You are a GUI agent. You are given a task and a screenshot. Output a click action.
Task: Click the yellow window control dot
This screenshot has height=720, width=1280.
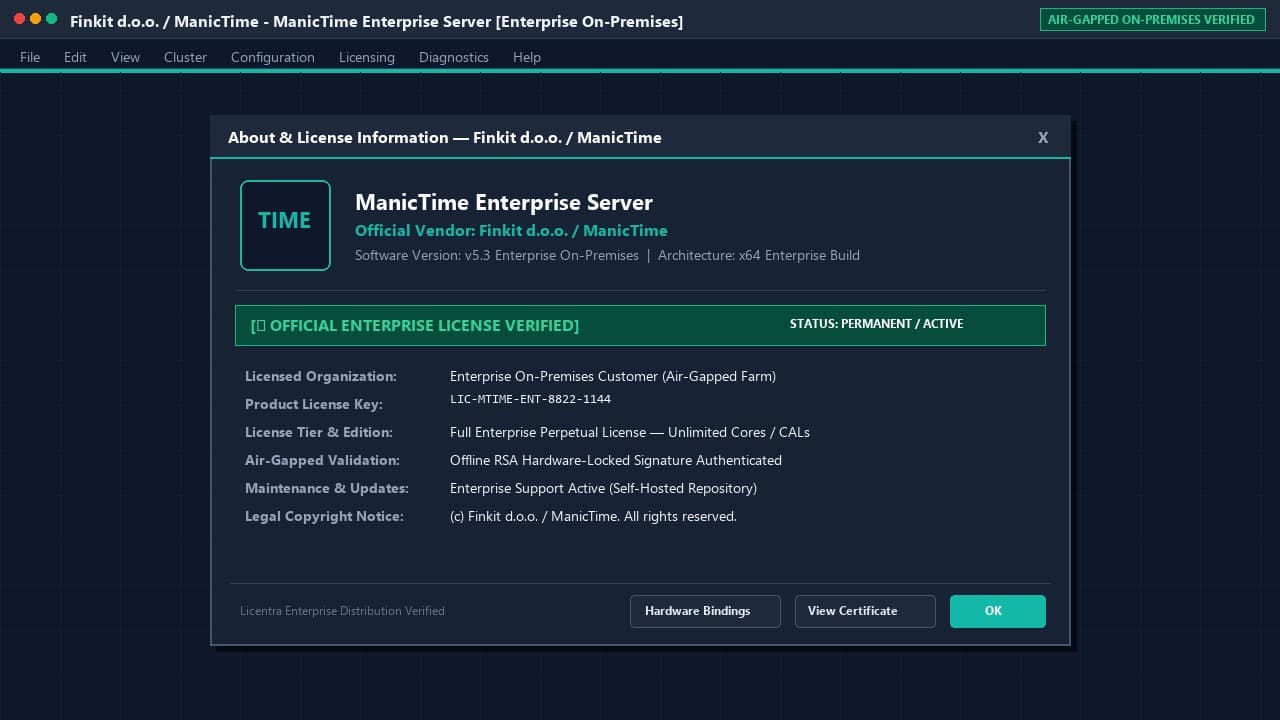point(35,19)
